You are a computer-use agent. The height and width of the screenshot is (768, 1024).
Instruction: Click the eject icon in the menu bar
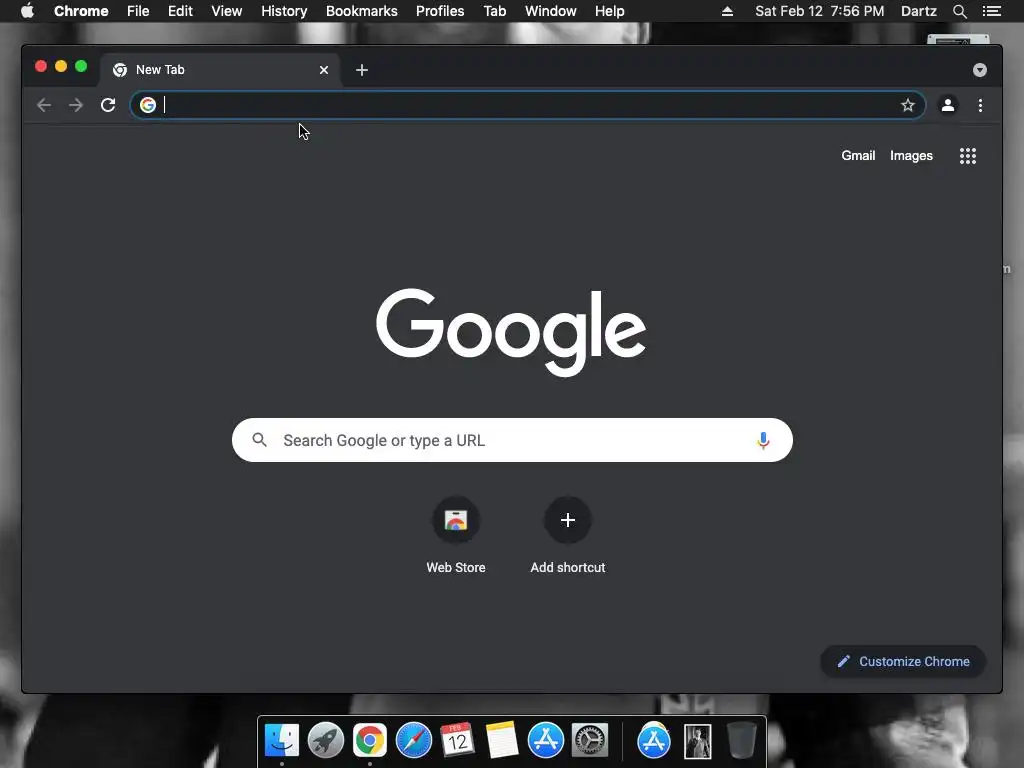pos(727,11)
